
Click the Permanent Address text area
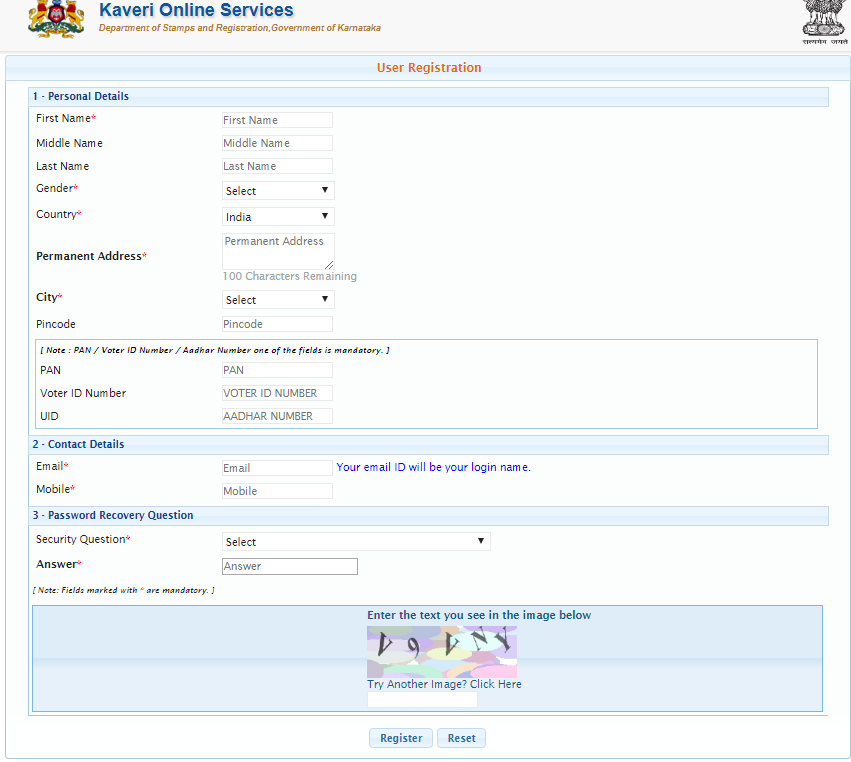pyautogui.click(x=277, y=248)
